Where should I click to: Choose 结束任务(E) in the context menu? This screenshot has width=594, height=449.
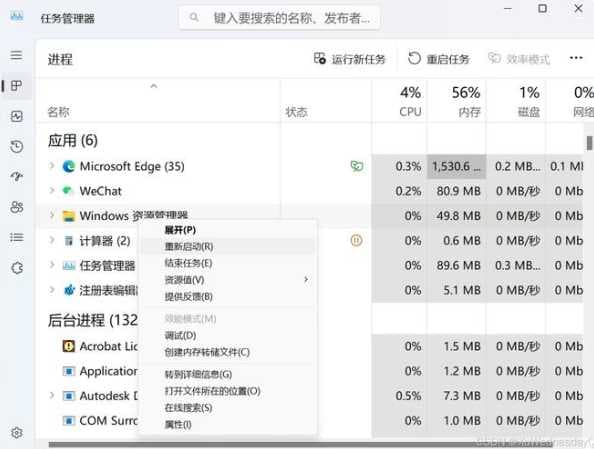point(228,263)
